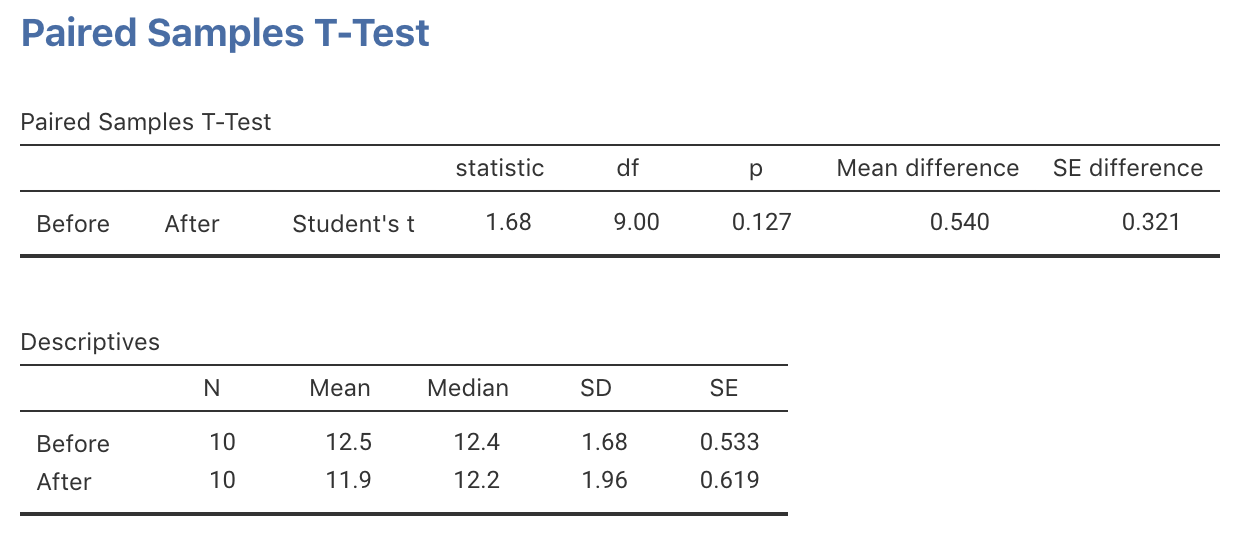
Task: Select the mean difference value 0.540
Action: (x=959, y=222)
